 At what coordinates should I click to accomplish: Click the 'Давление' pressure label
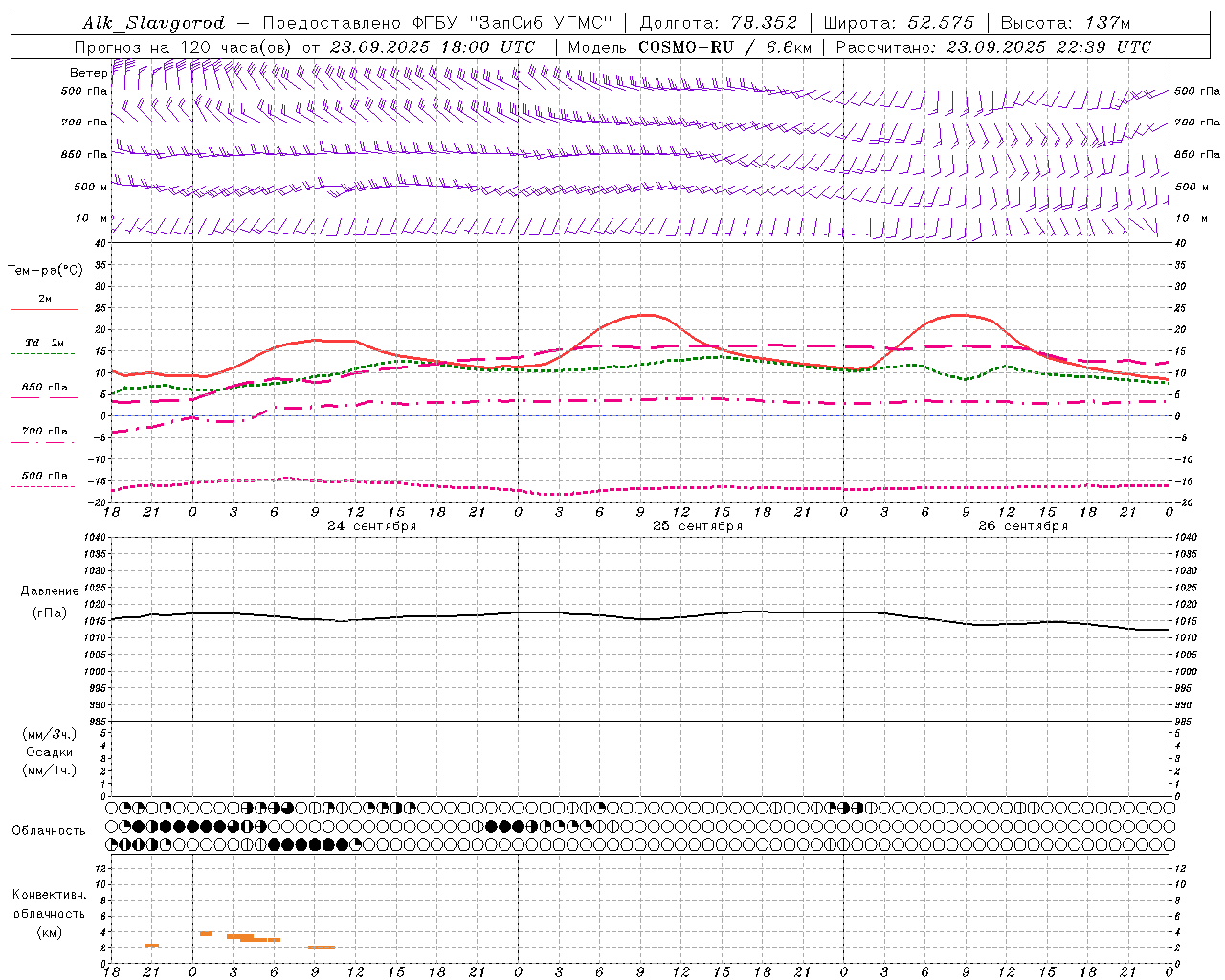[x=50, y=591]
